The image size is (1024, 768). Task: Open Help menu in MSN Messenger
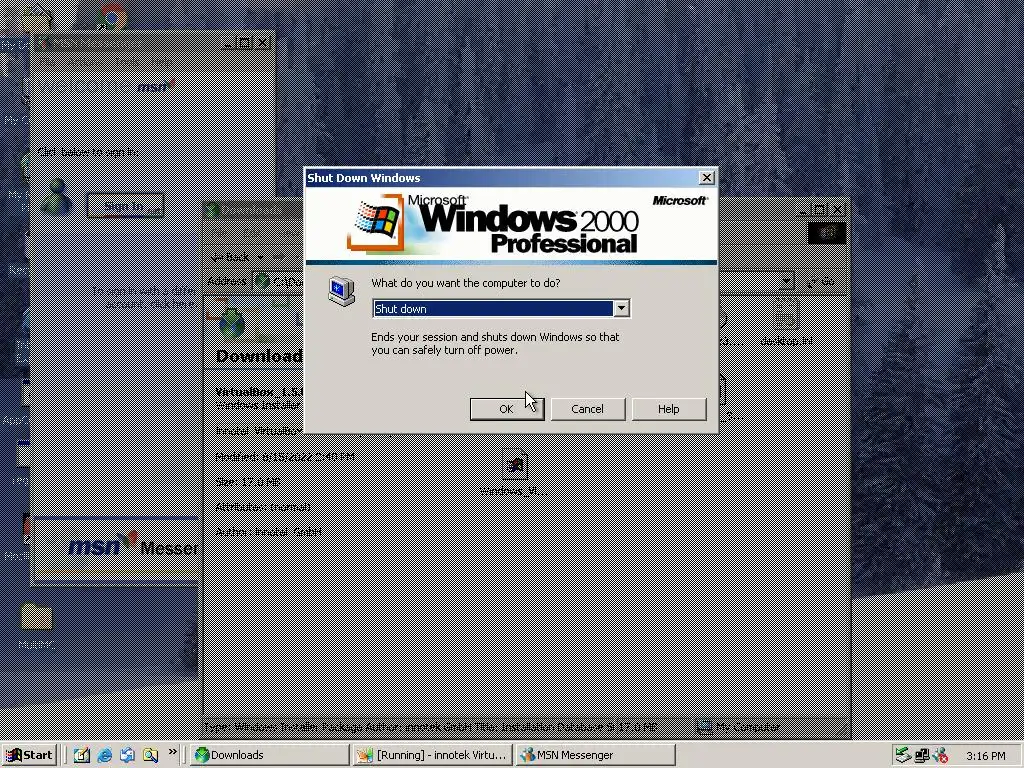161,62
